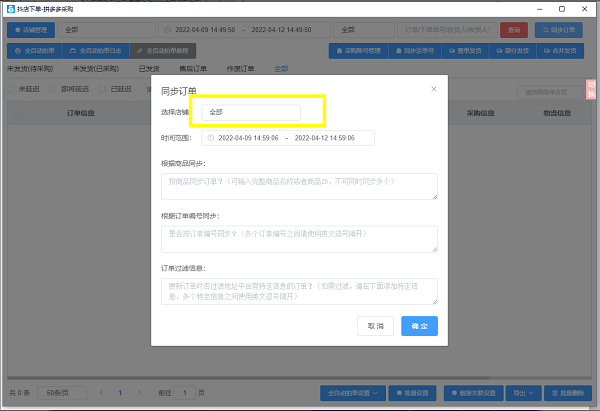Click the pink 切换 switch tag at right edge
The image size is (600, 411).
pyautogui.click(x=591, y=89)
